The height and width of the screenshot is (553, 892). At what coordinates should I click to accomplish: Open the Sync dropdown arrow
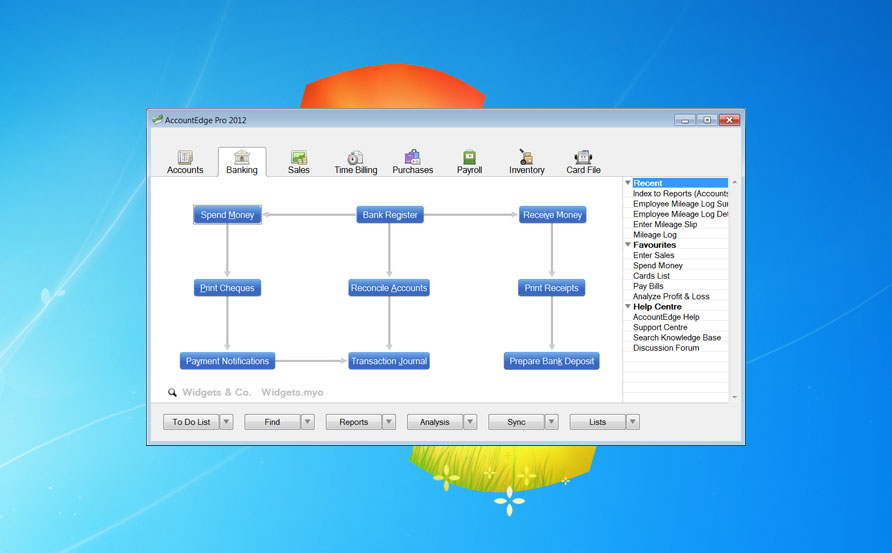[x=551, y=422]
